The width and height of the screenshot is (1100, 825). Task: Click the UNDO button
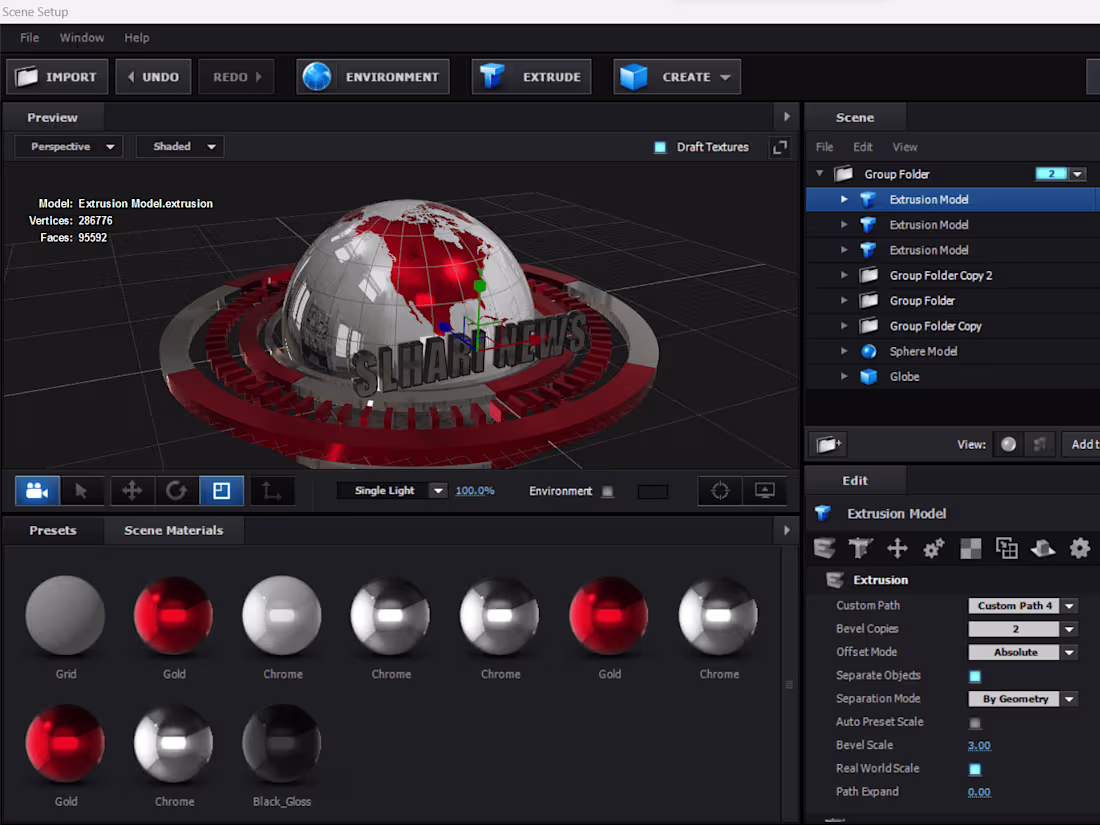tap(153, 76)
